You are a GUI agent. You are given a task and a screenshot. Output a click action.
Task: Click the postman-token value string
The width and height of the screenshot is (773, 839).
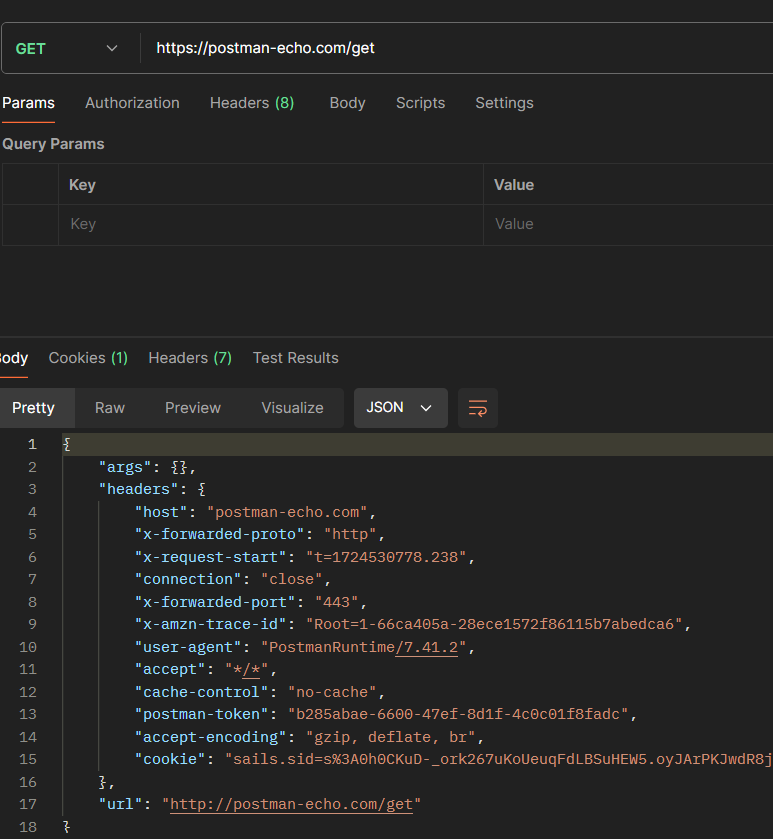(458, 714)
